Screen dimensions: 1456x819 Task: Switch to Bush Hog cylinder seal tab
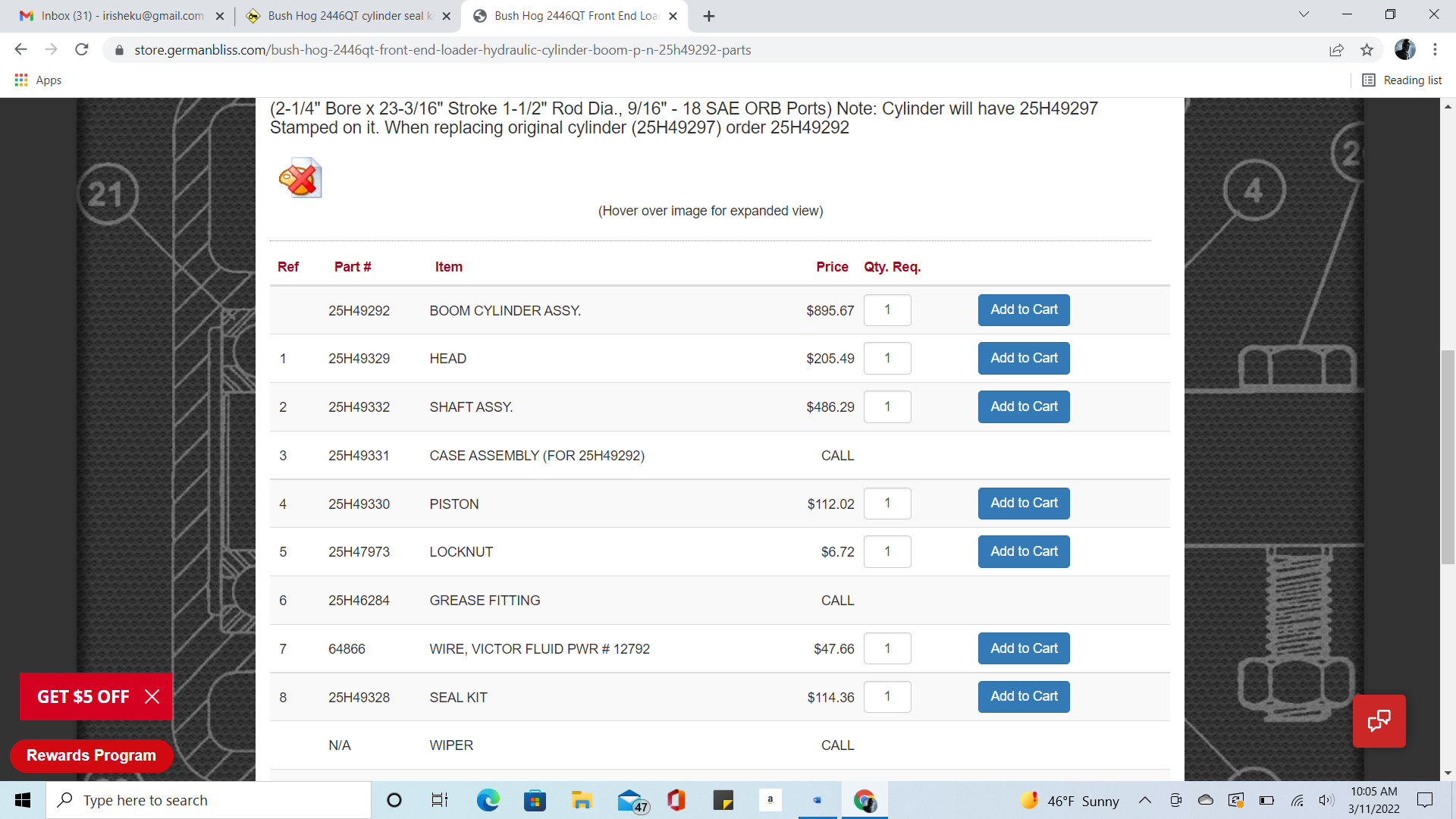pyautogui.click(x=349, y=16)
